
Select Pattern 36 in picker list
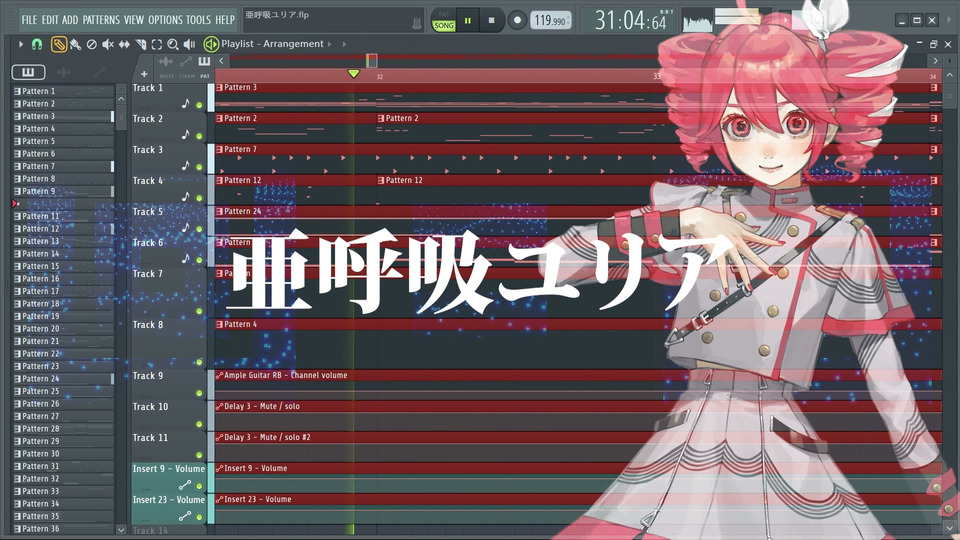coord(63,528)
